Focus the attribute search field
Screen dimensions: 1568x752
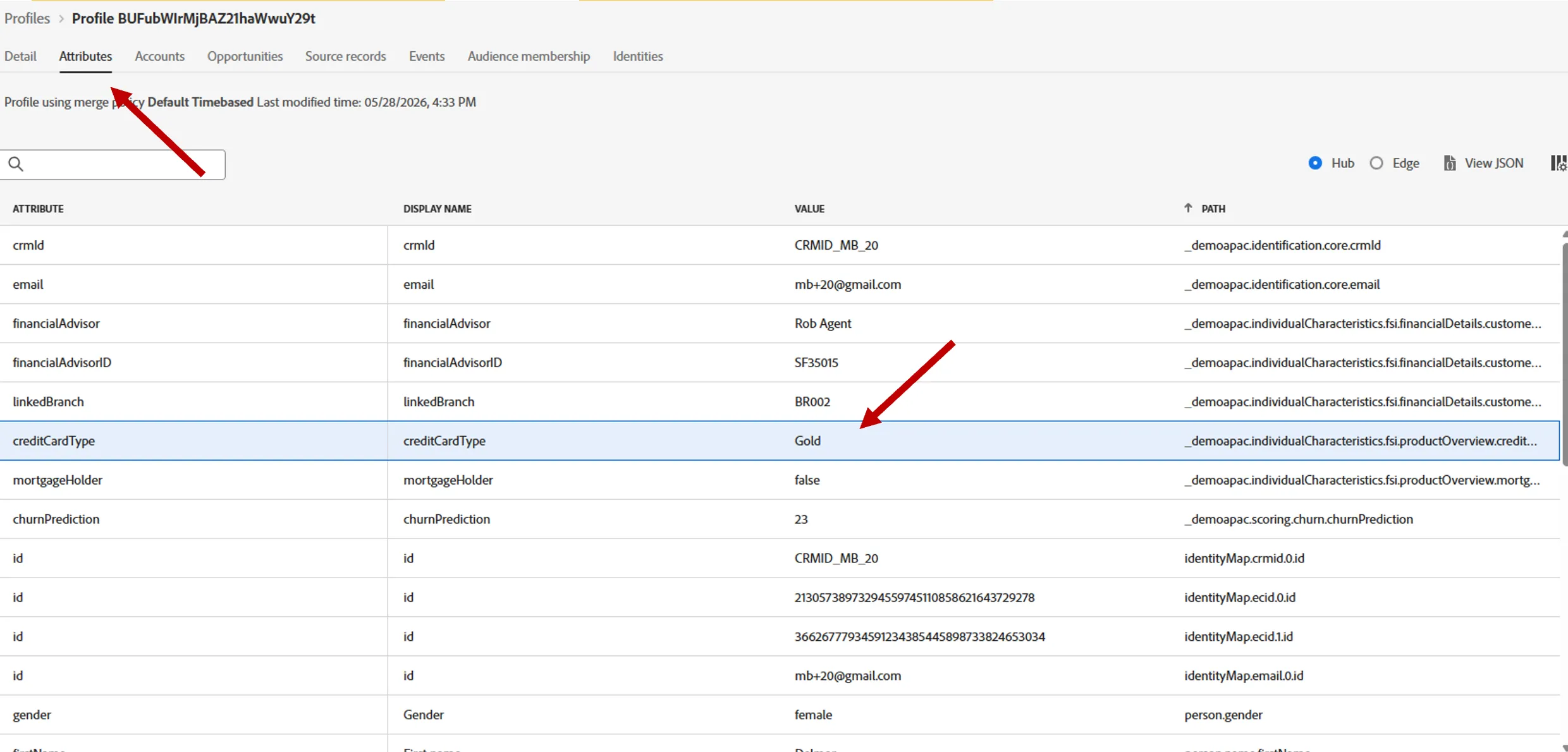pos(113,164)
